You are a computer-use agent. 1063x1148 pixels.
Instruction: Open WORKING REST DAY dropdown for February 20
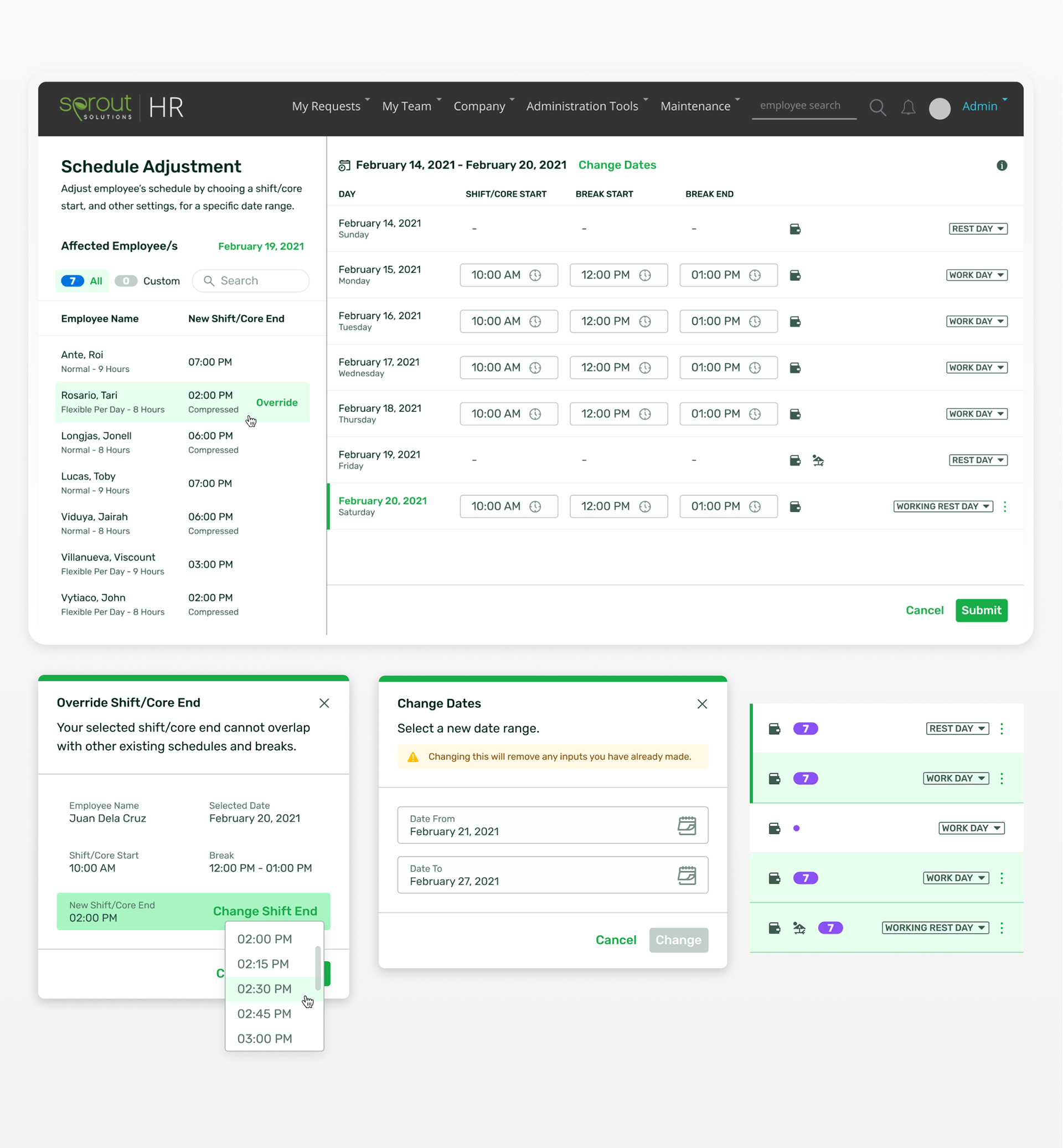[x=943, y=506]
